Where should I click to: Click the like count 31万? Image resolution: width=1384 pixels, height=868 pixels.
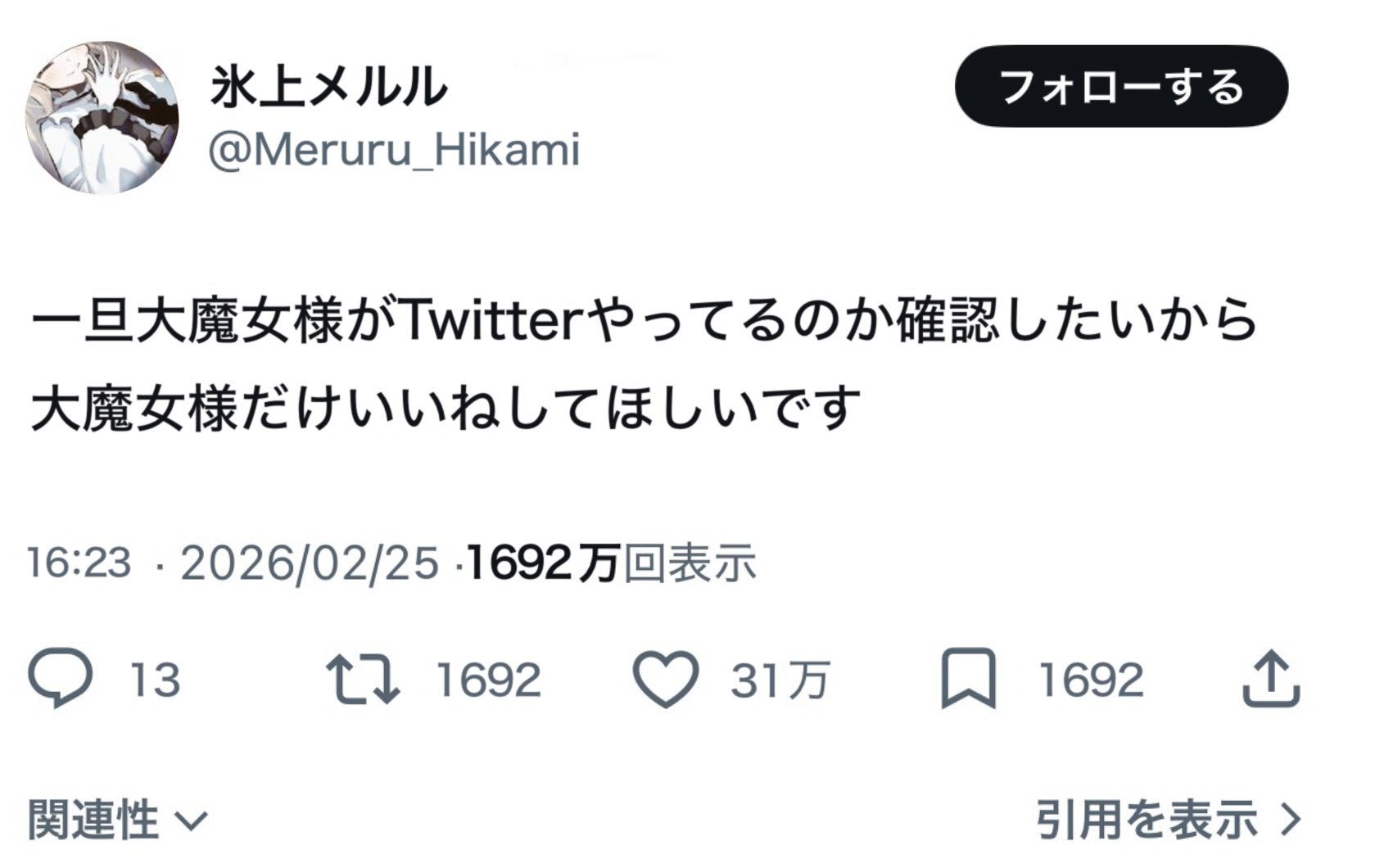pyautogui.click(x=780, y=680)
